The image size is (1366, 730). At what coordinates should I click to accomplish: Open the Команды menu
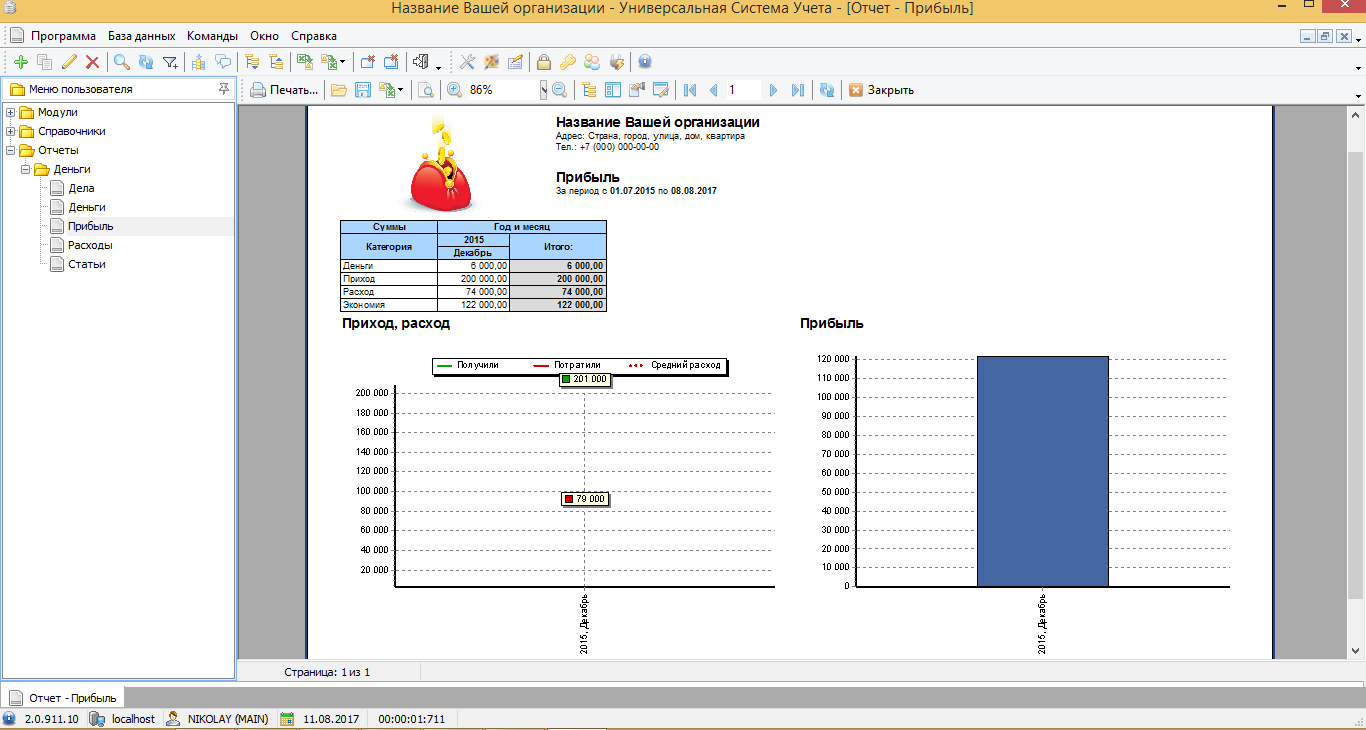212,36
